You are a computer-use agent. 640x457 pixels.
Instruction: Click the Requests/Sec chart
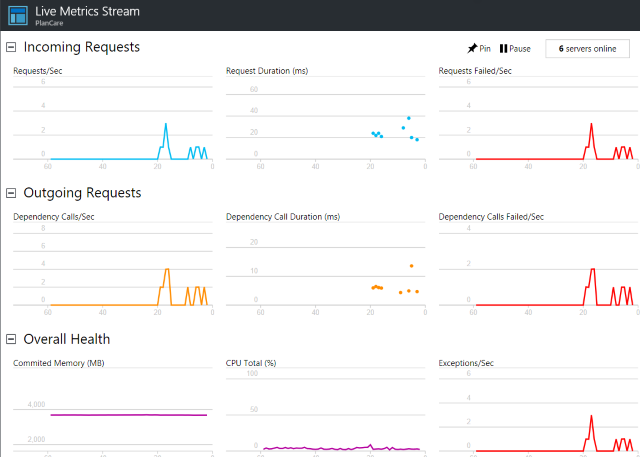click(112, 125)
